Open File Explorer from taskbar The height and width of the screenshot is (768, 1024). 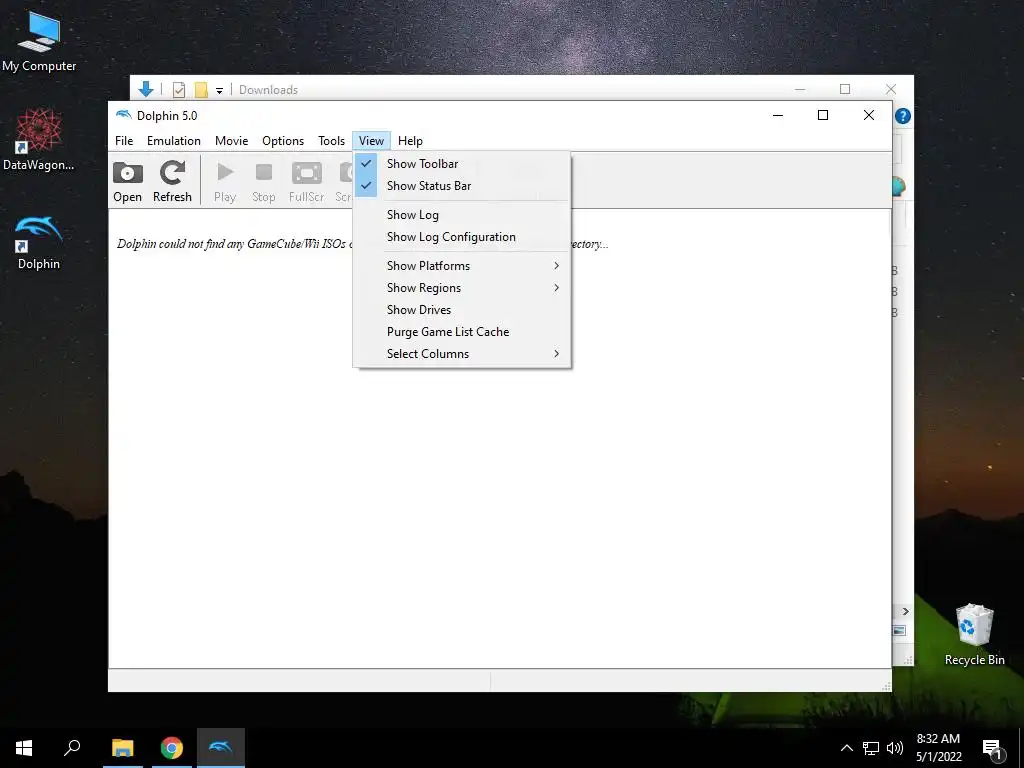123,748
